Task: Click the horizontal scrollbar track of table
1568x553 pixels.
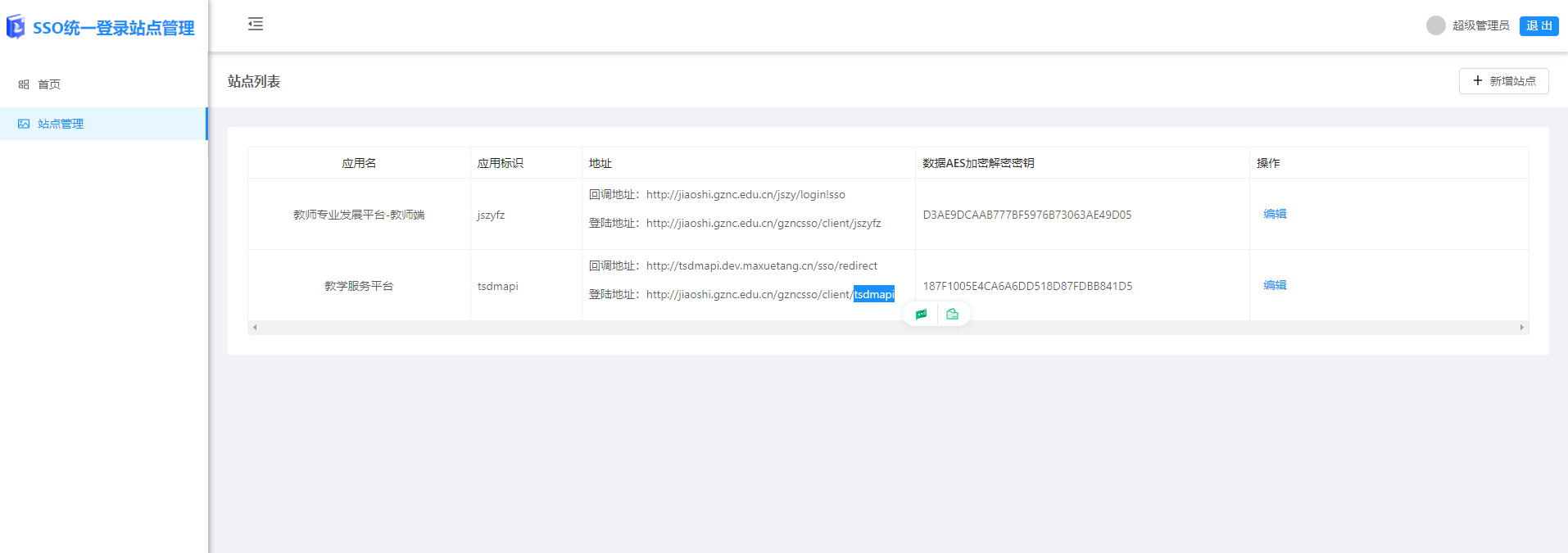Action: point(888,328)
